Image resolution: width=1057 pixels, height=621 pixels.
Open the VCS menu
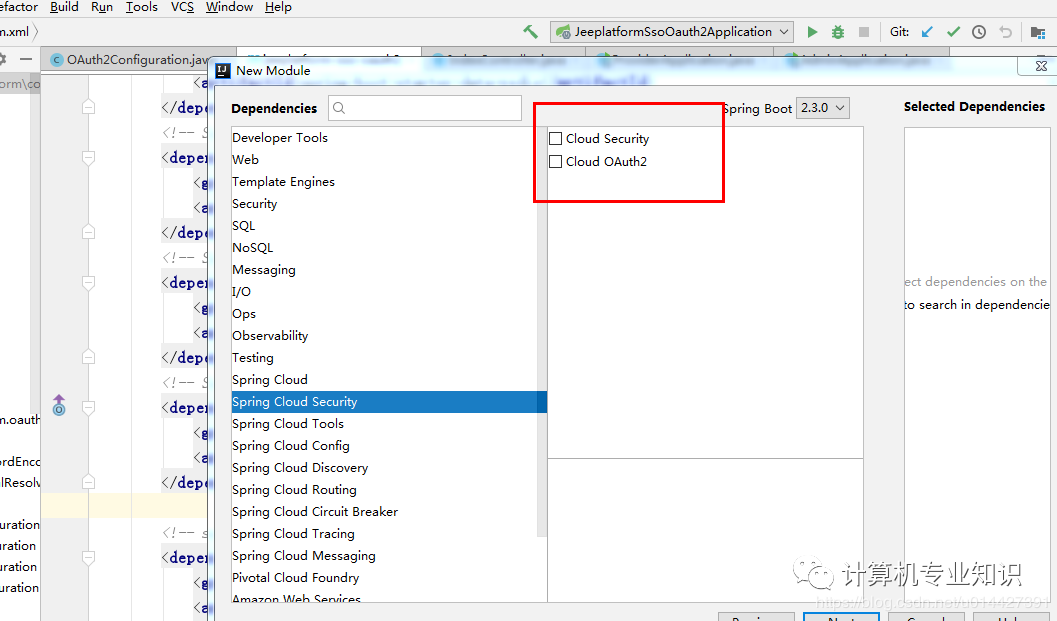(182, 7)
